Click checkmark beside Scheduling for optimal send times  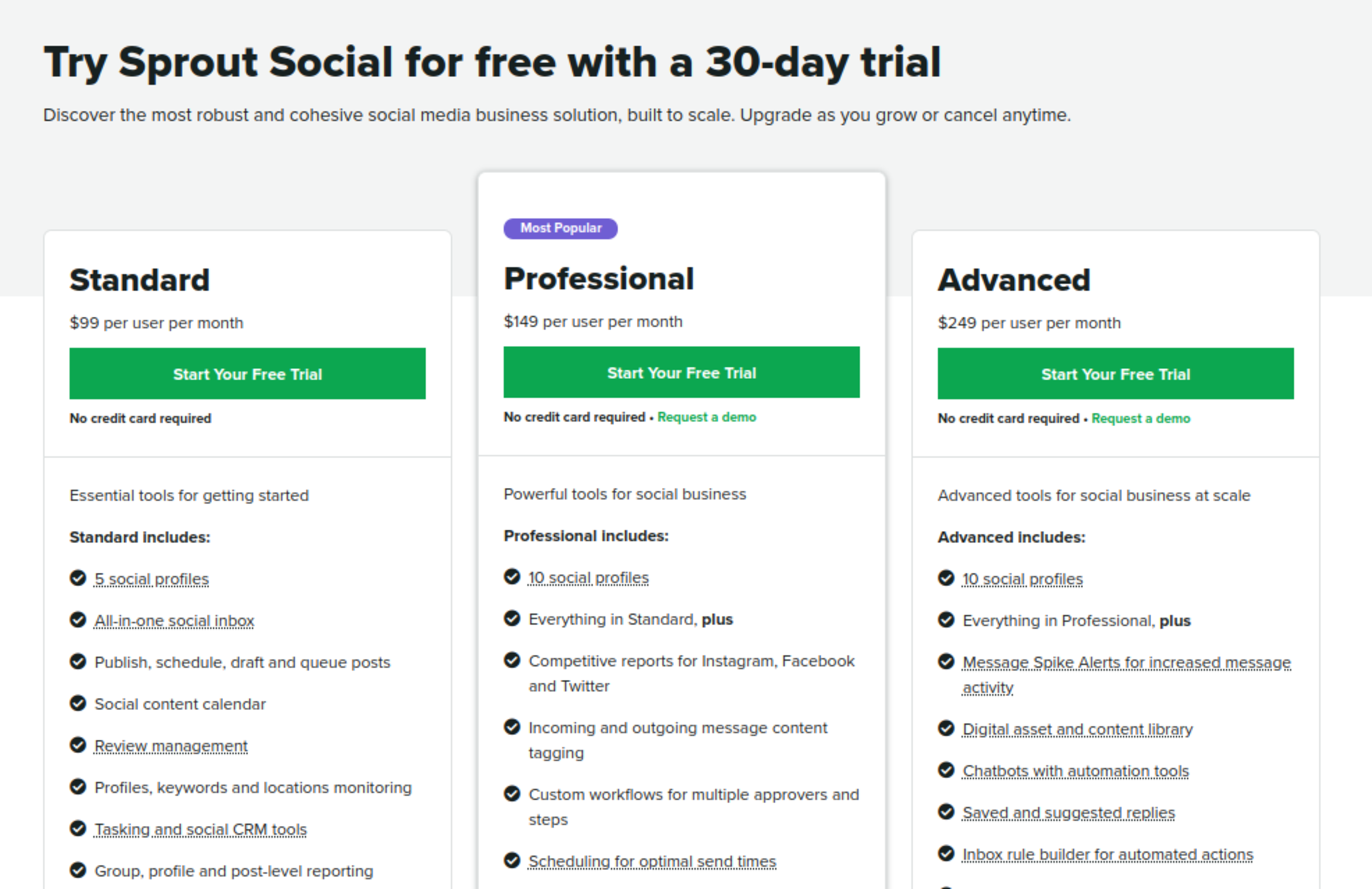click(x=512, y=860)
